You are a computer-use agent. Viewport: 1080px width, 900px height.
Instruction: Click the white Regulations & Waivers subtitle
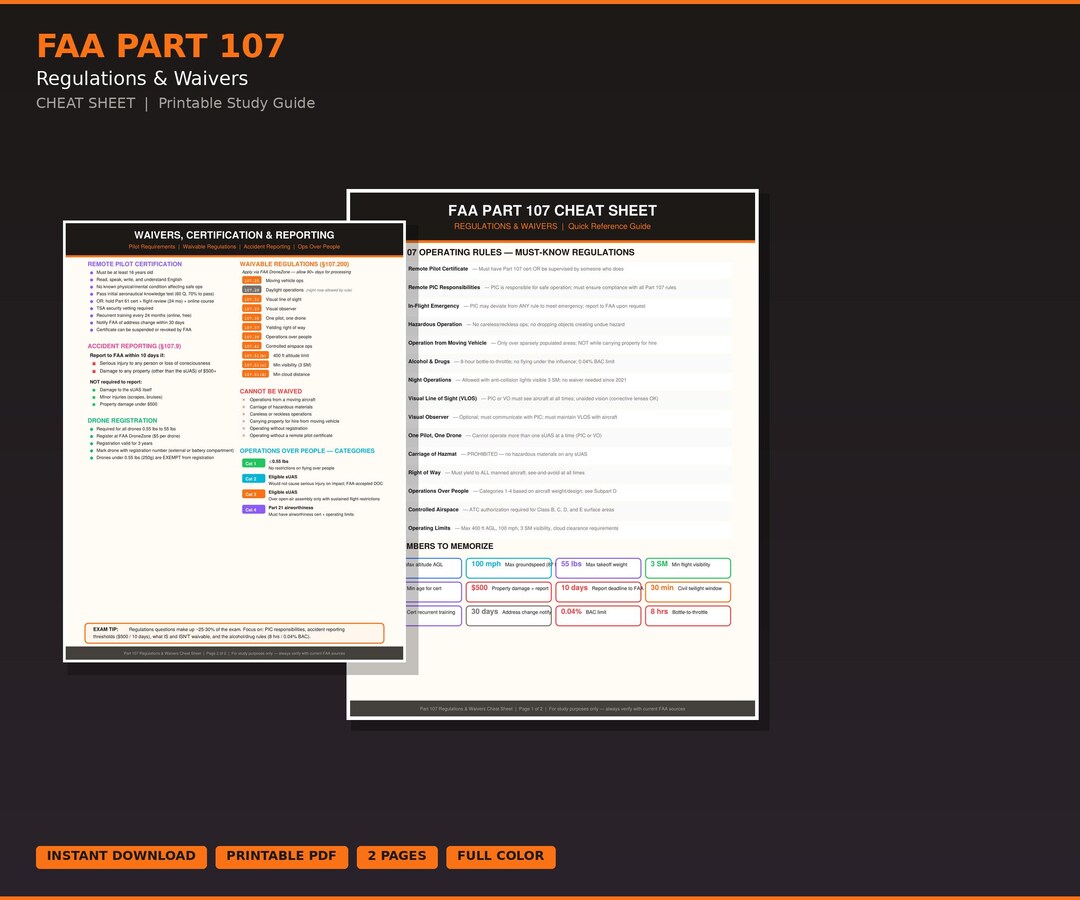tap(142, 79)
